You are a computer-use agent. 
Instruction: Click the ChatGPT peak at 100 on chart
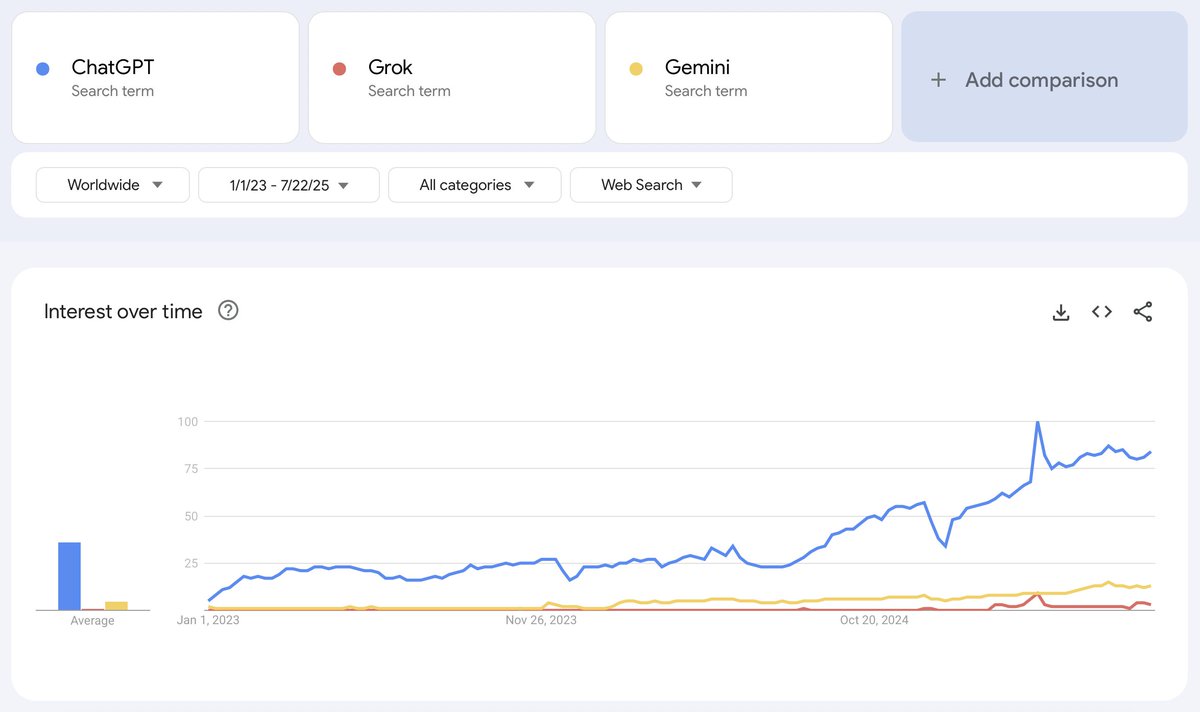(x=1038, y=422)
